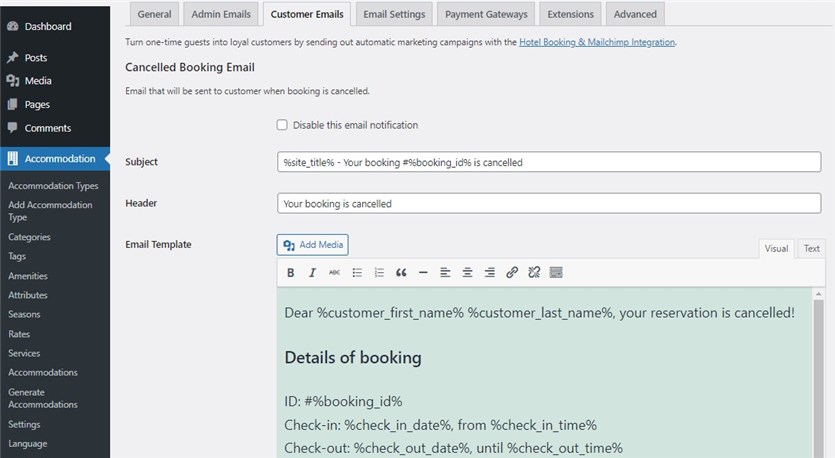Viewport: 835px width, 458px height.
Task: Toggle the editor toolbar (kitchen sink)
Action: tap(556, 273)
